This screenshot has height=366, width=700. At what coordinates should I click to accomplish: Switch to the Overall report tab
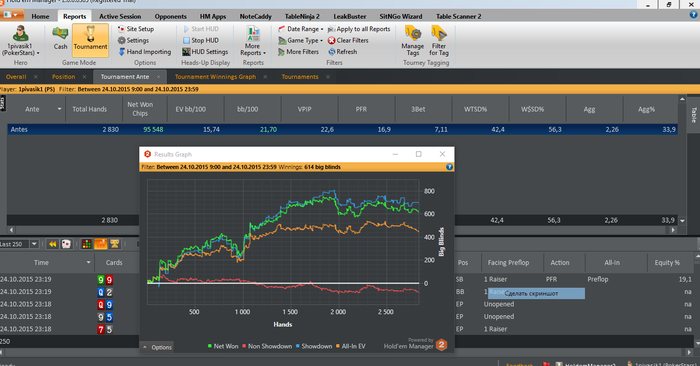pyautogui.click(x=16, y=77)
